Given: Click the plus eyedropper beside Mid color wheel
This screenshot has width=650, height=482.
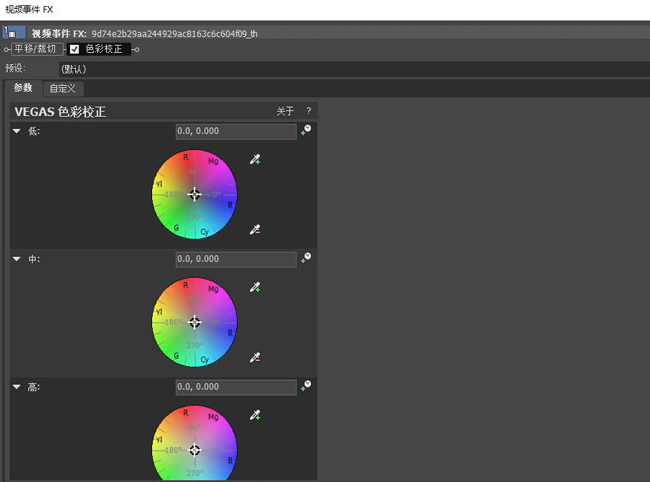Looking at the screenshot, I should (x=255, y=287).
